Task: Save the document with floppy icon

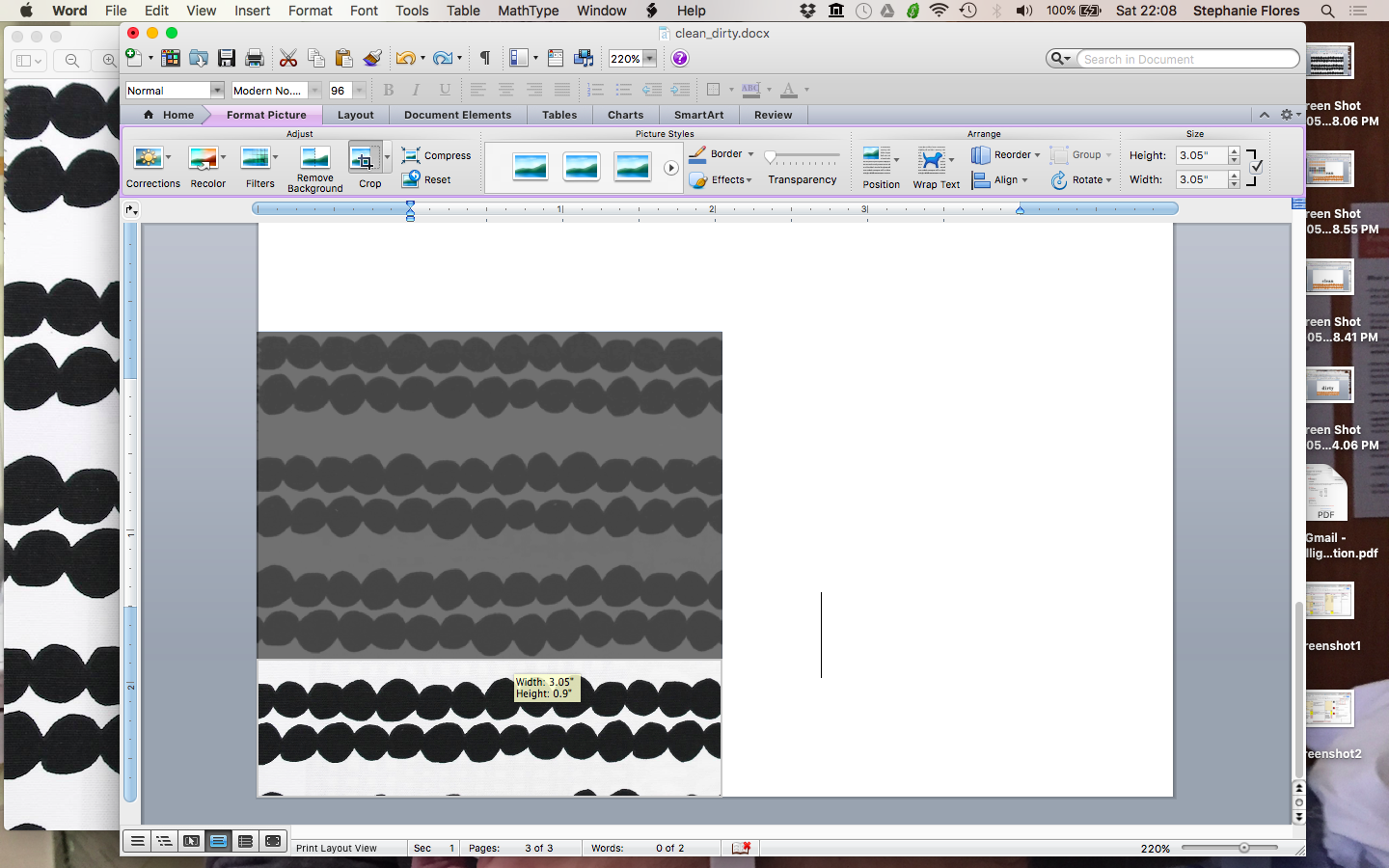Action: pyautogui.click(x=227, y=58)
